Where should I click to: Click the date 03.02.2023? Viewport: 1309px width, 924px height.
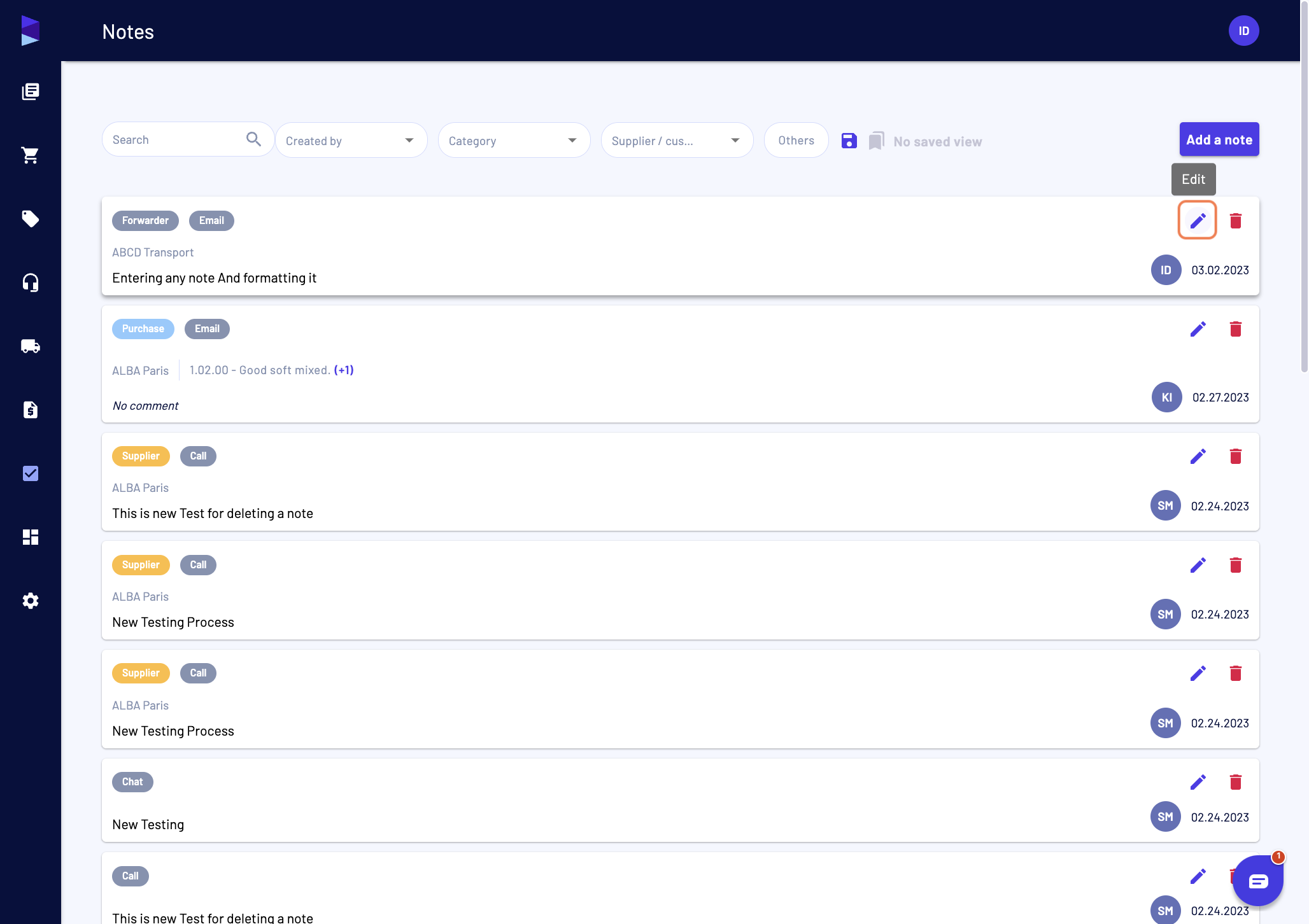1220,270
